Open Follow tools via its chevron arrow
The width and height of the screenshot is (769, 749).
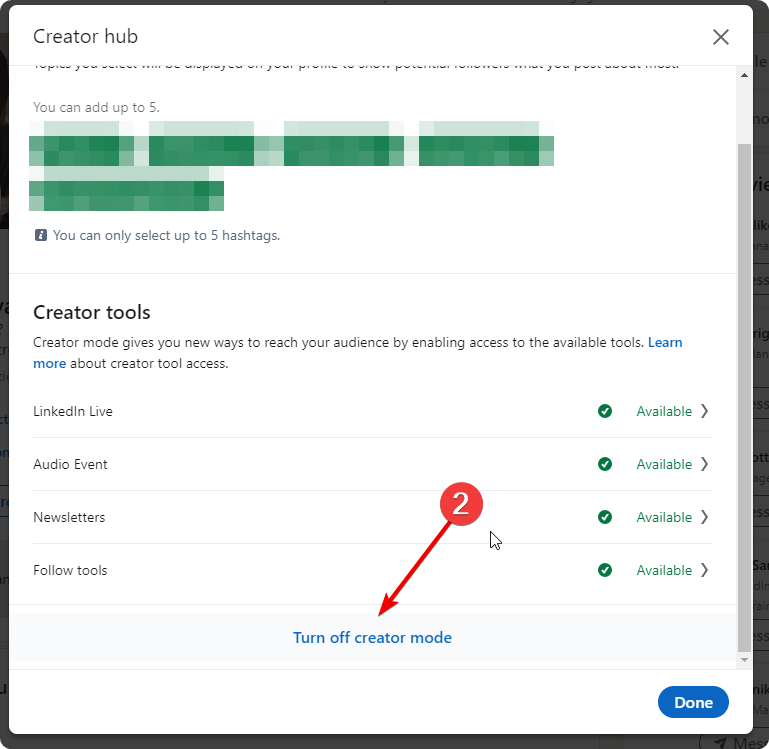pyautogui.click(x=704, y=570)
